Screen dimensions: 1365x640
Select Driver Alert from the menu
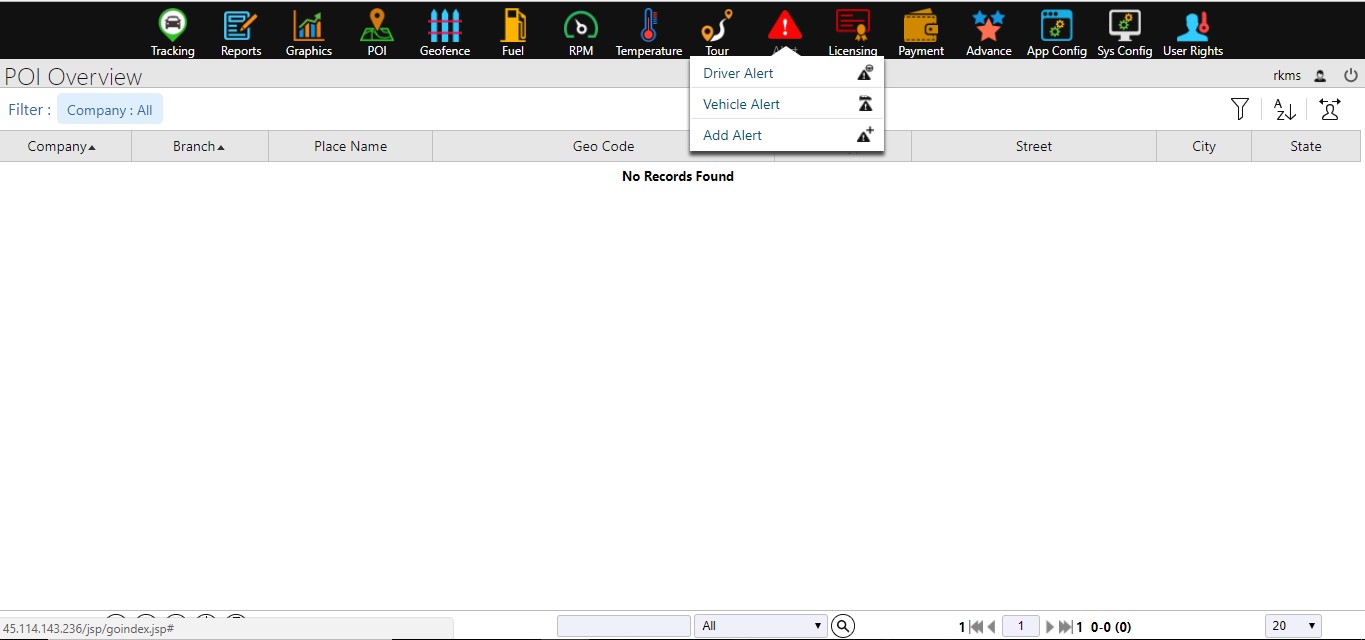[x=738, y=73]
